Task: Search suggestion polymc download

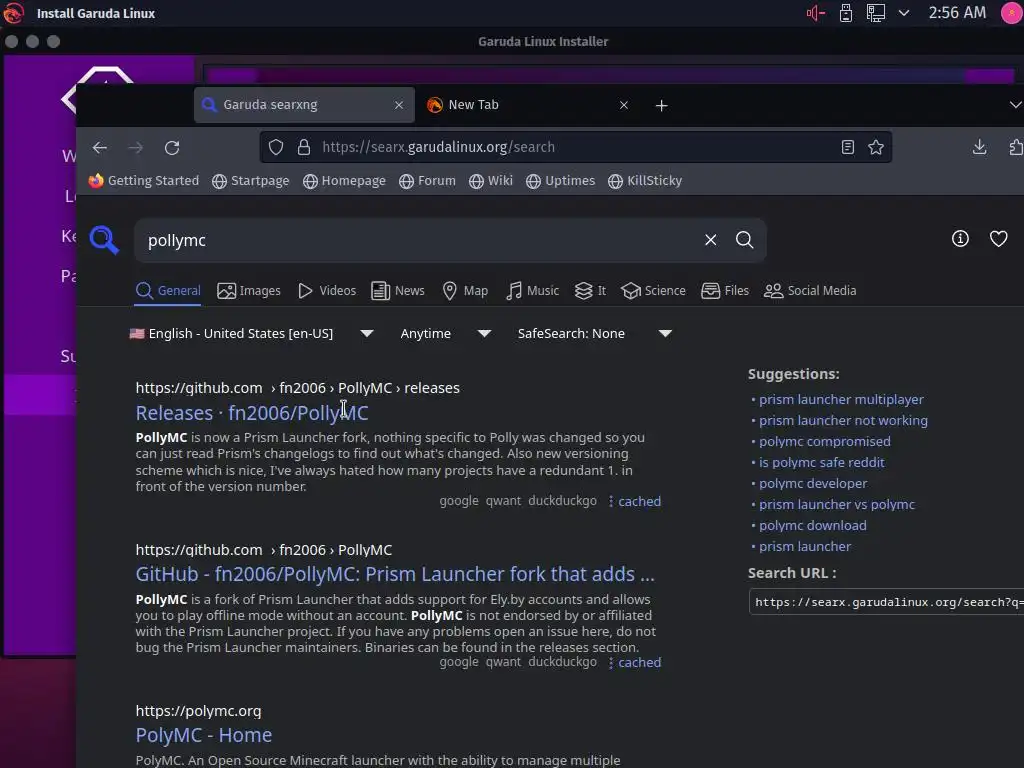Action: click(812, 525)
